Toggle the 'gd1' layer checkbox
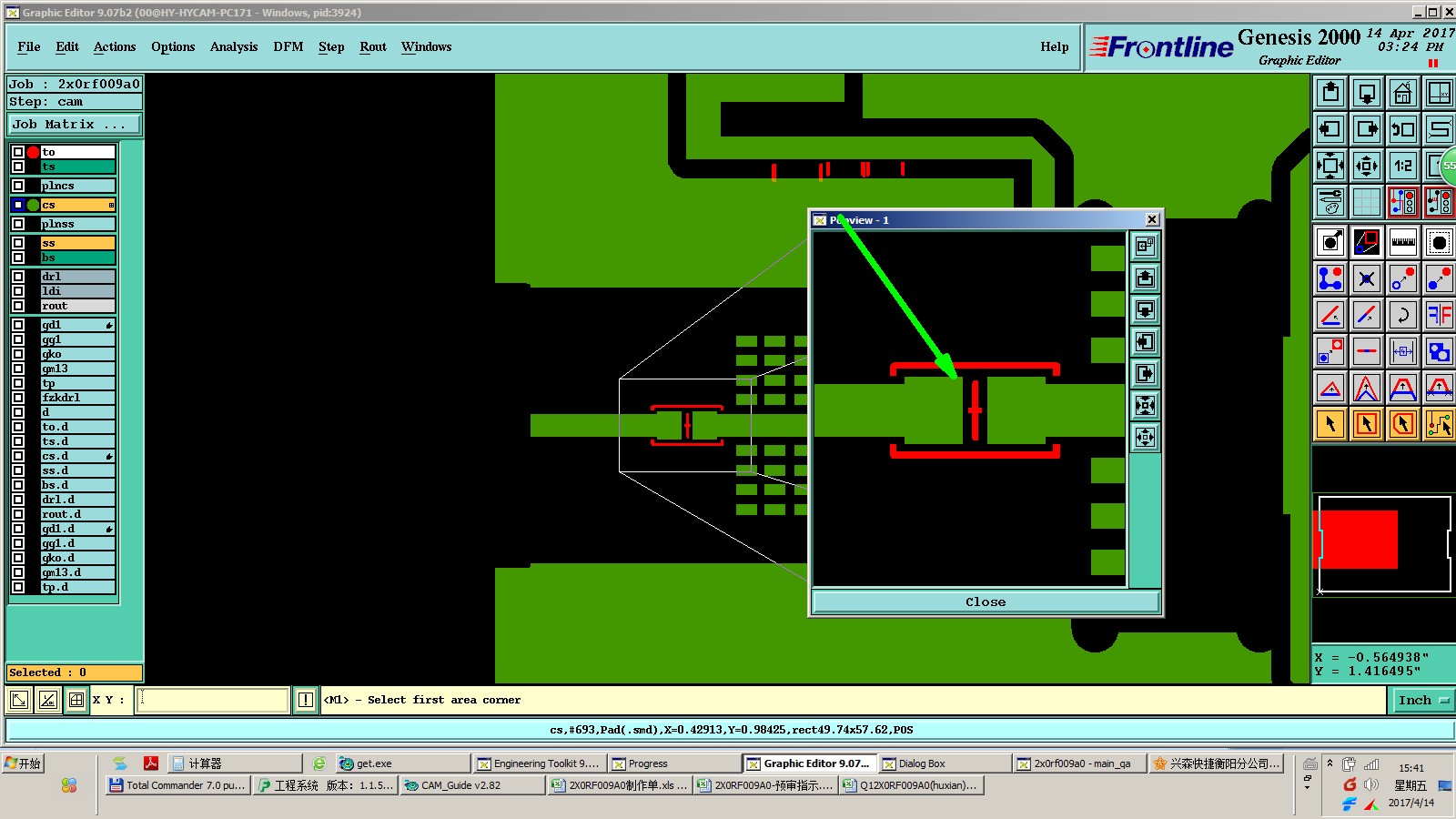This screenshot has height=819, width=1456. tap(18, 325)
